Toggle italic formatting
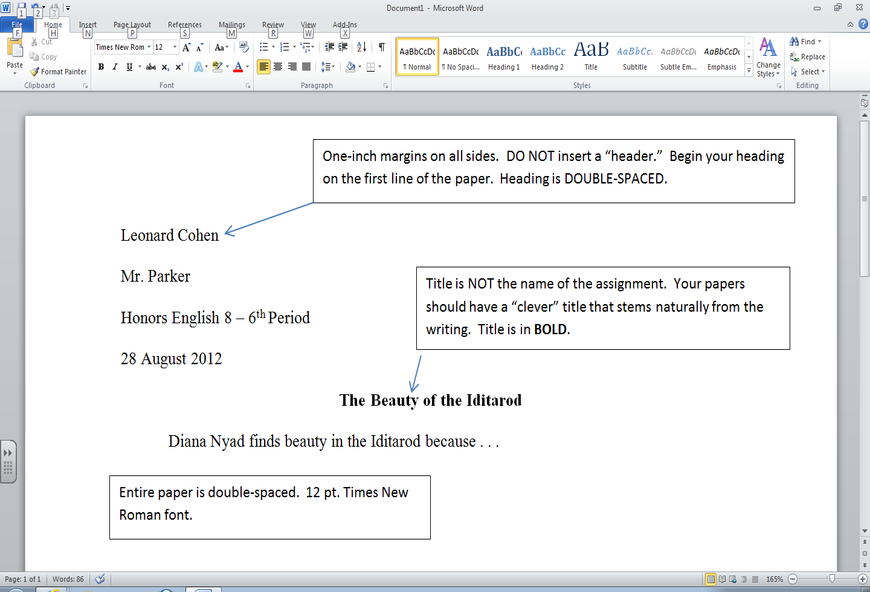 pyautogui.click(x=113, y=66)
